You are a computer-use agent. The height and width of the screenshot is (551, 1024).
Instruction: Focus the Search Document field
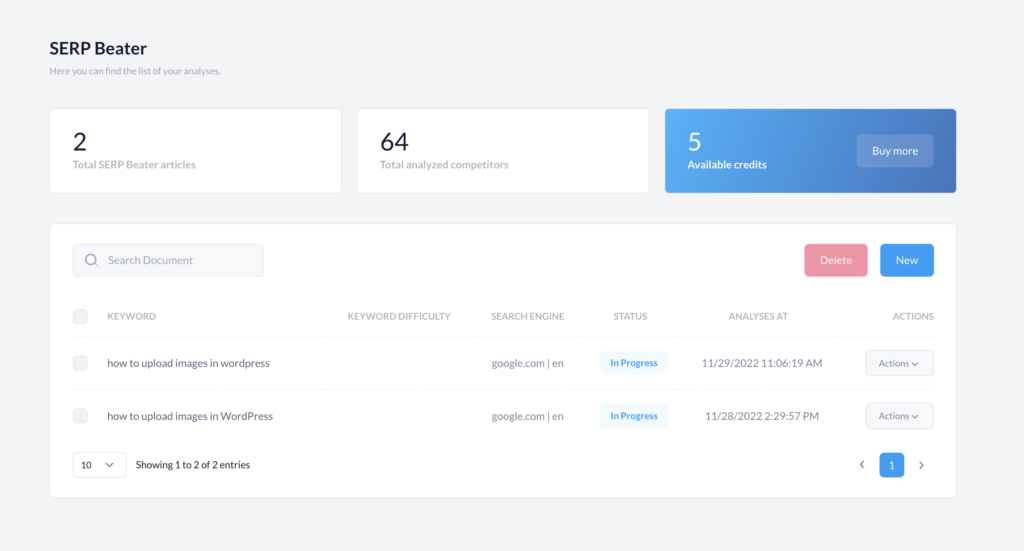tap(168, 260)
